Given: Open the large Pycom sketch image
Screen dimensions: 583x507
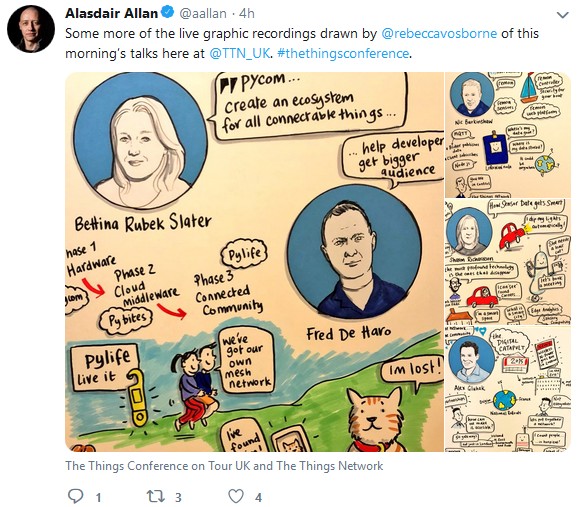Looking at the screenshot, I should [x=254, y=262].
